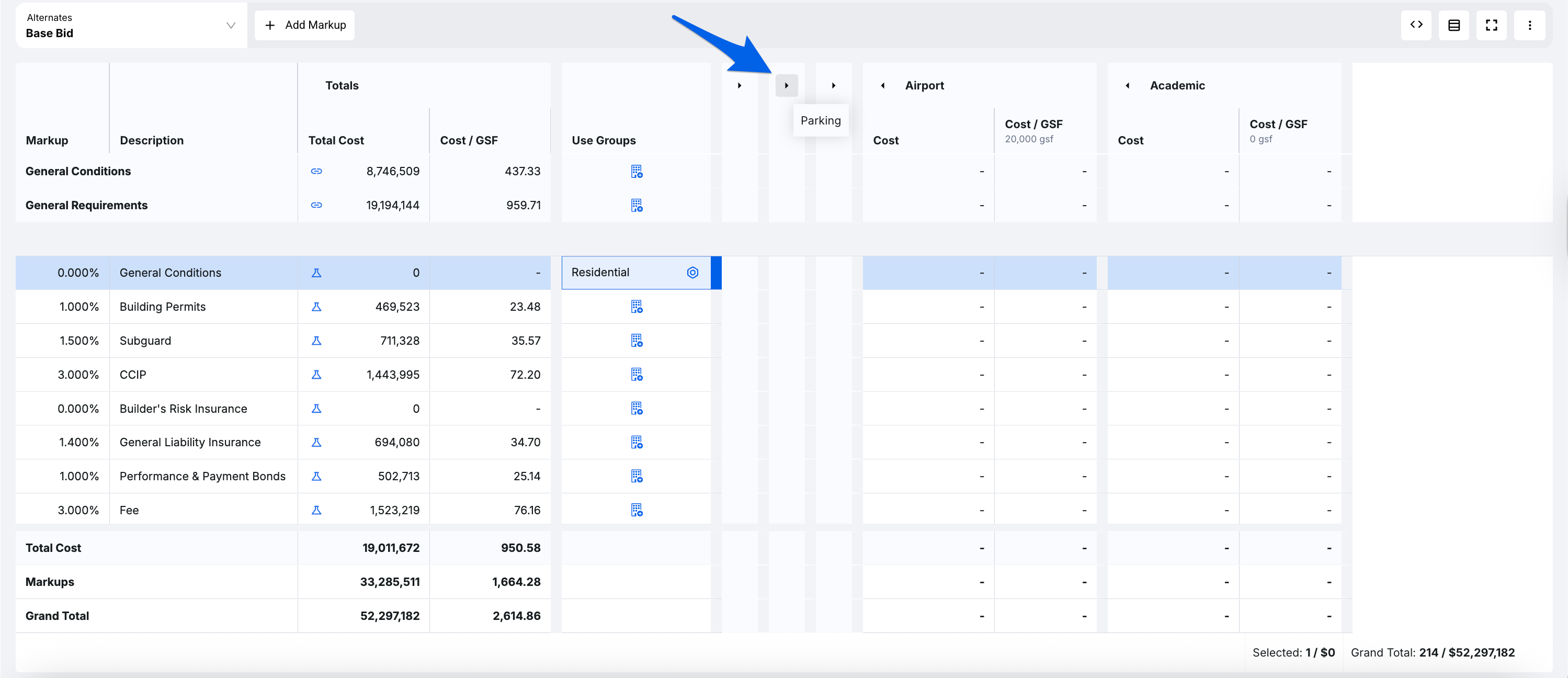The image size is (1568, 678).
Task: Open use groups icon for Subguard row
Action: click(x=636, y=341)
